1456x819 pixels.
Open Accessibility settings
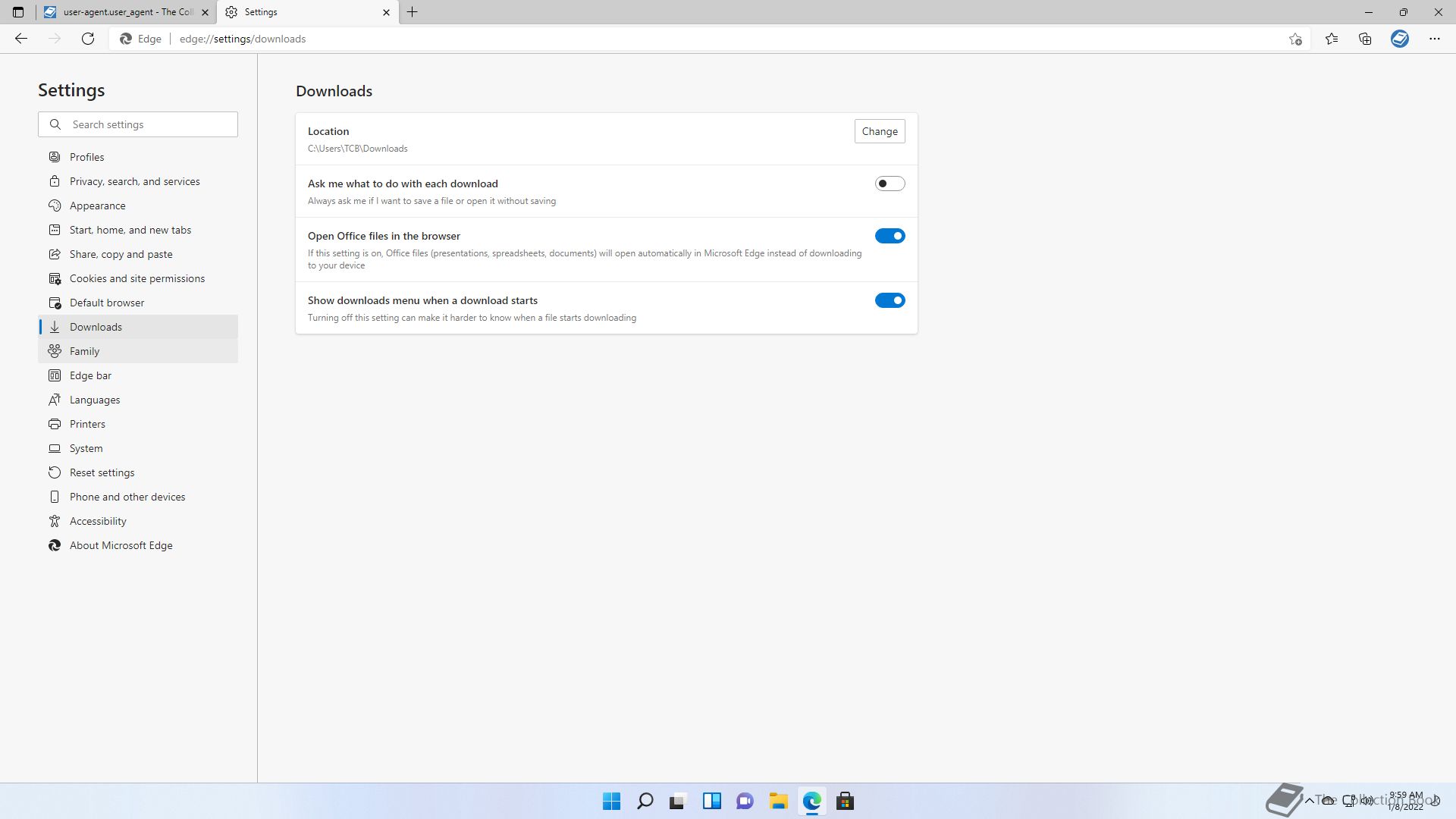click(x=138, y=521)
